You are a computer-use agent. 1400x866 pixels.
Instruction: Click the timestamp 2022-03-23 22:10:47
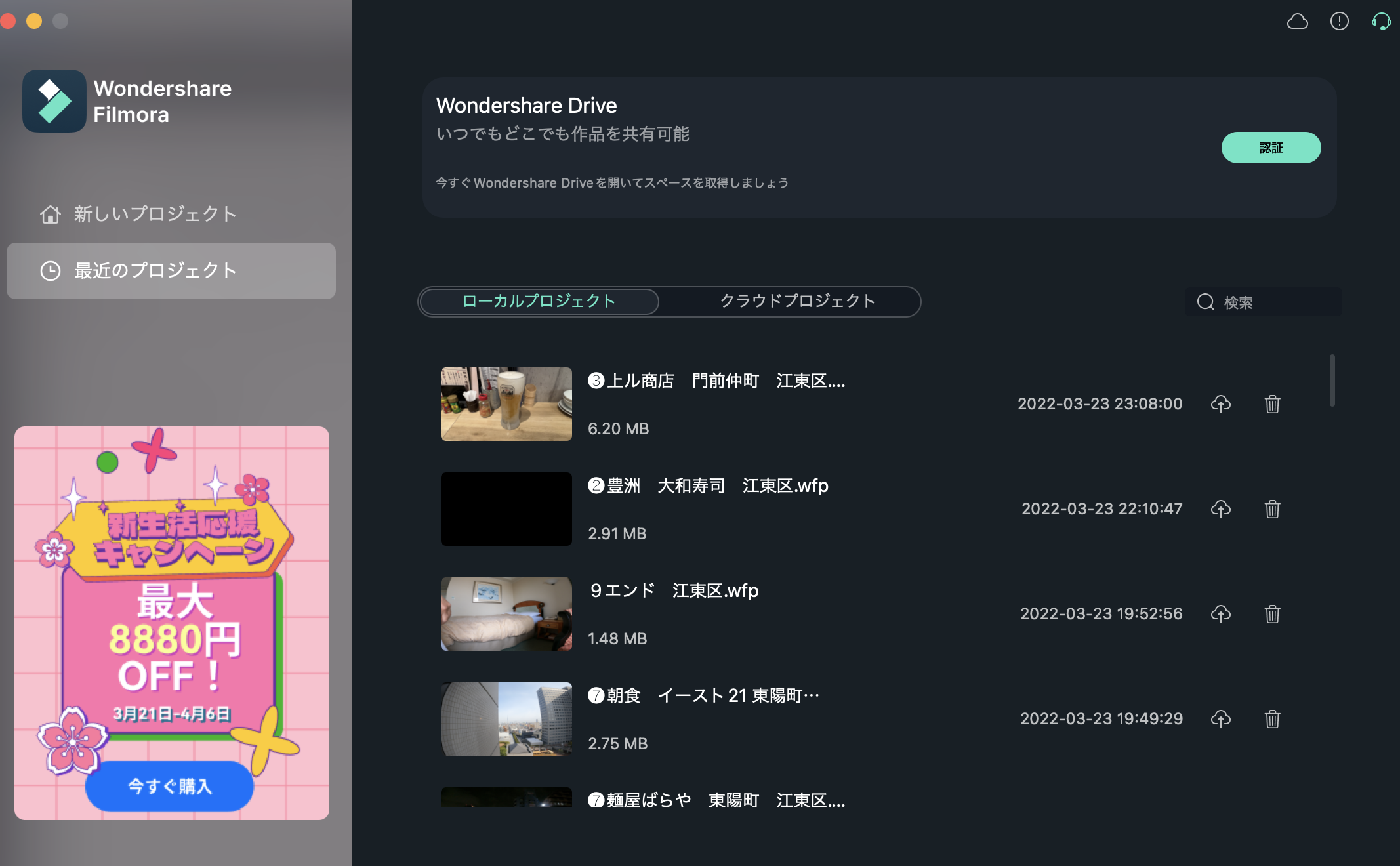click(x=1102, y=509)
